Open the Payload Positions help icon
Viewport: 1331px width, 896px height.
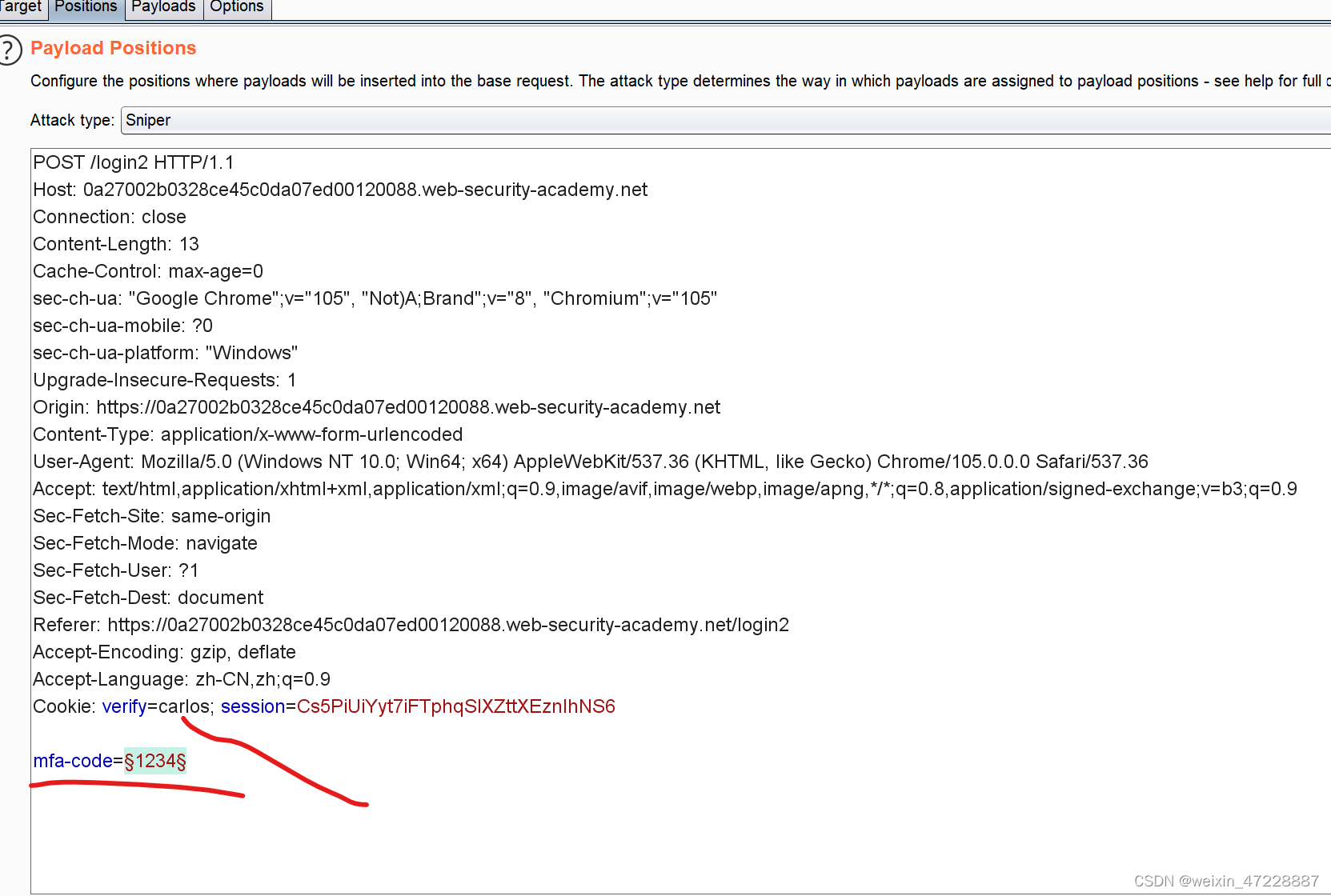(x=8, y=50)
